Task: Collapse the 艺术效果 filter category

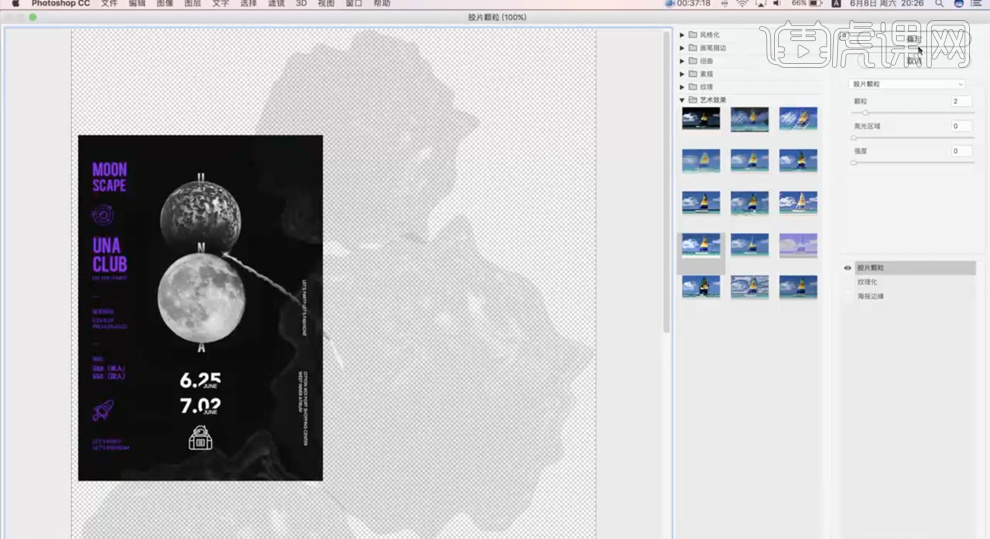Action: tap(682, 100)
